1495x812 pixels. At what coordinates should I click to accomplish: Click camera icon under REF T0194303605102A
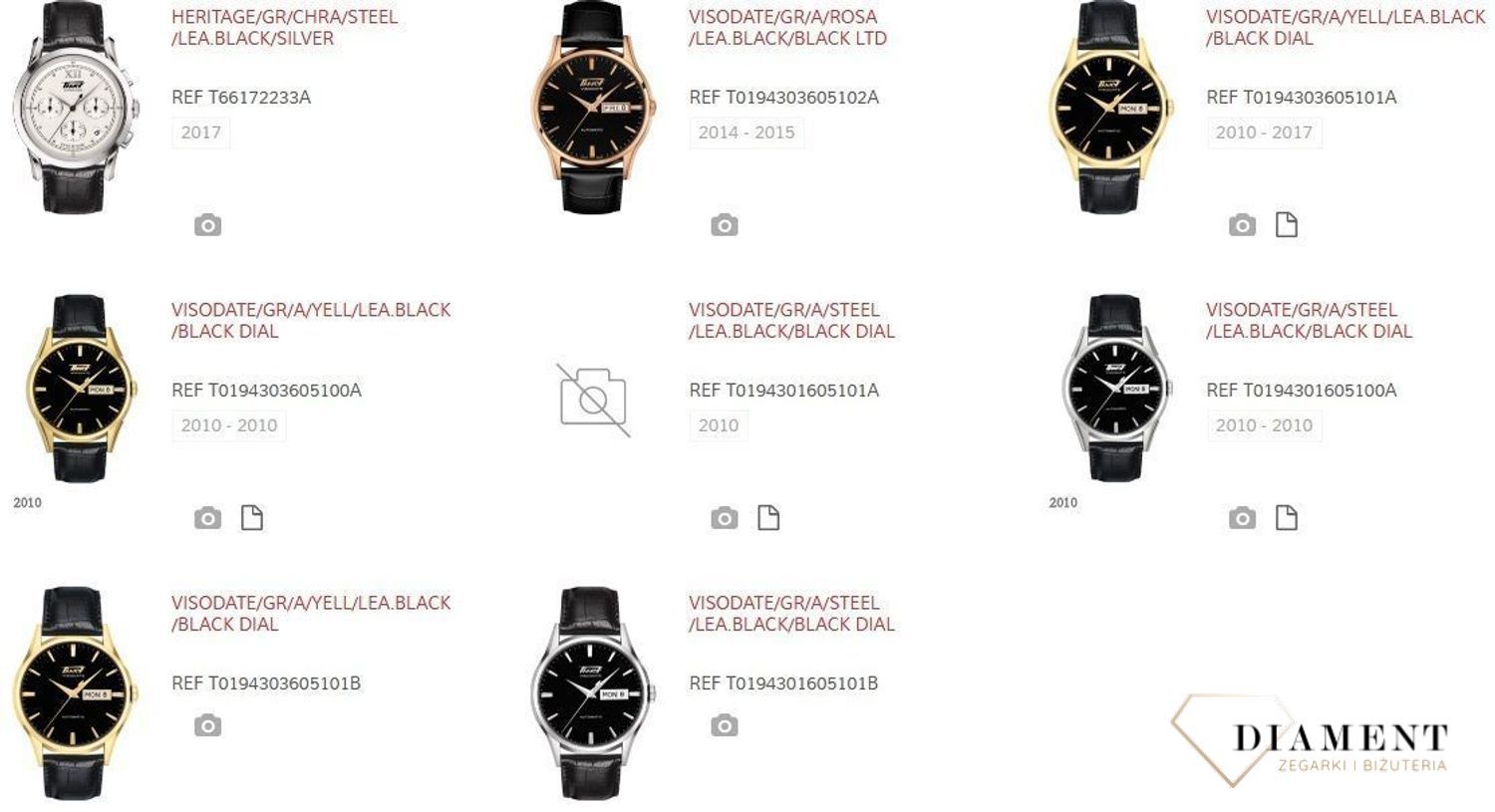(x=725, y=225)
